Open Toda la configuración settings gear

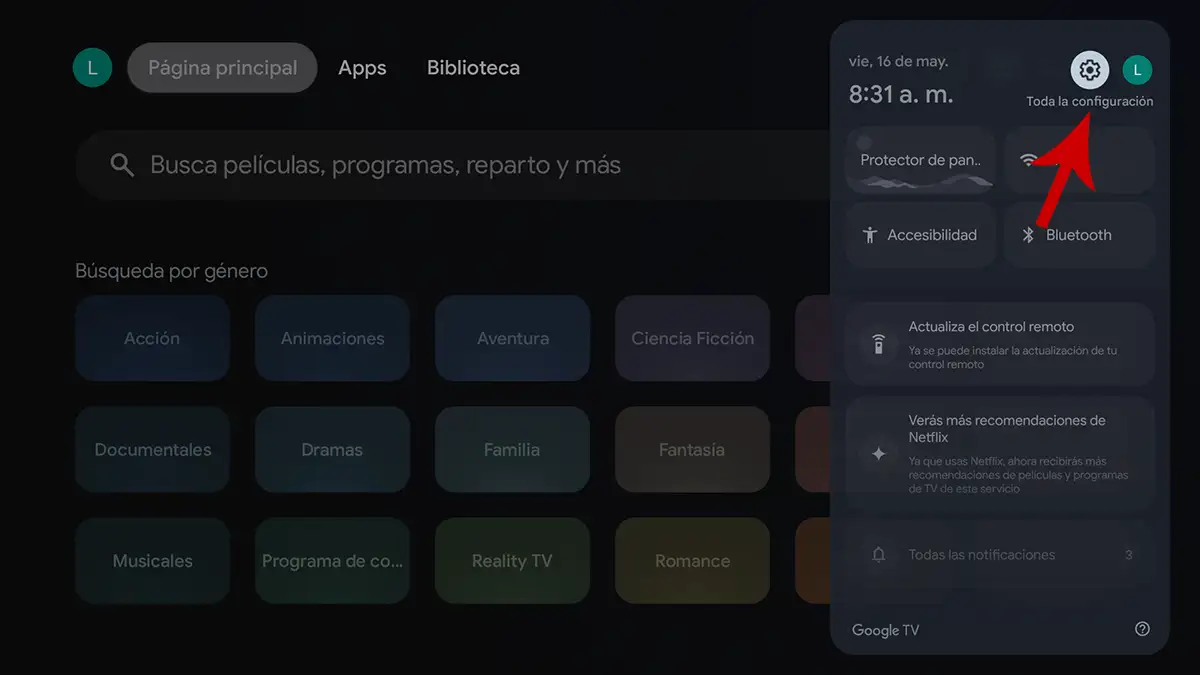(x=1088, y=70)
